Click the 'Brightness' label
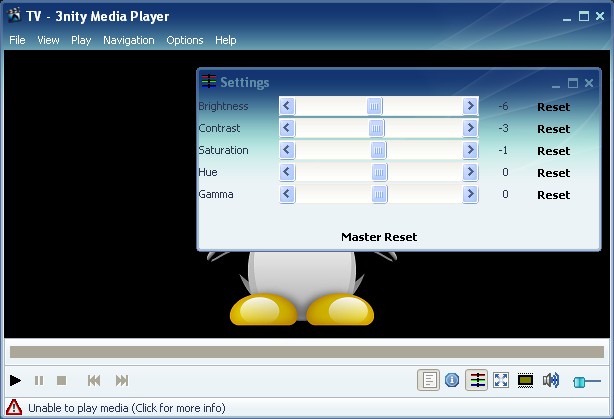Screen dimensions: 614x419 point(223,106)
